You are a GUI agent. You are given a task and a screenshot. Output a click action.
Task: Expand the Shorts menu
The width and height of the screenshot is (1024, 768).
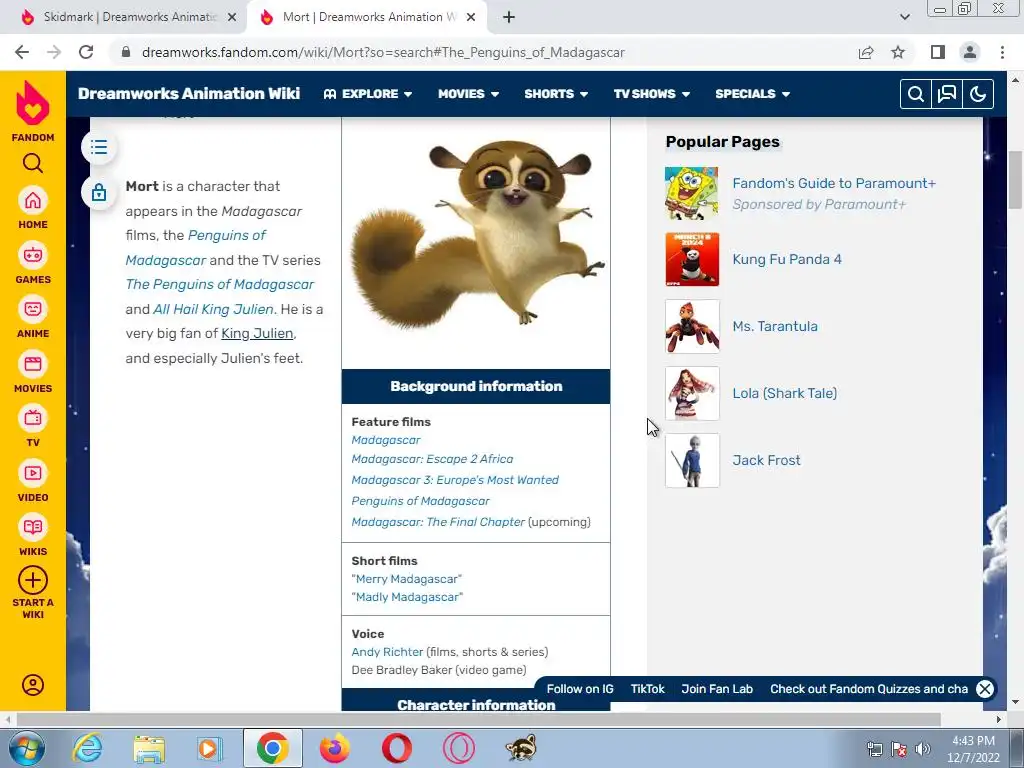point(556,94)
